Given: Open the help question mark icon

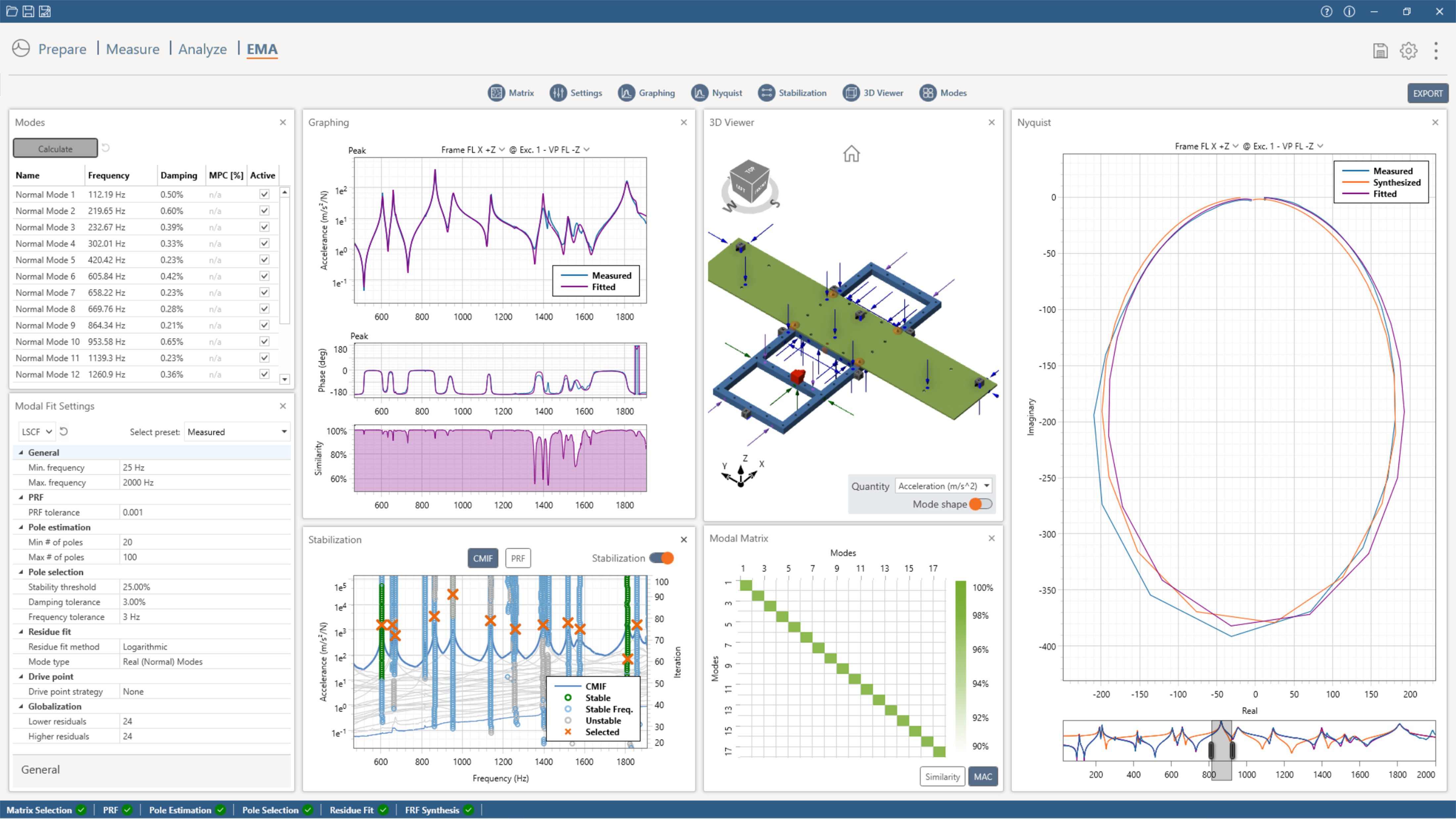Looking at the screenshot, I should tap(1326, 11).
